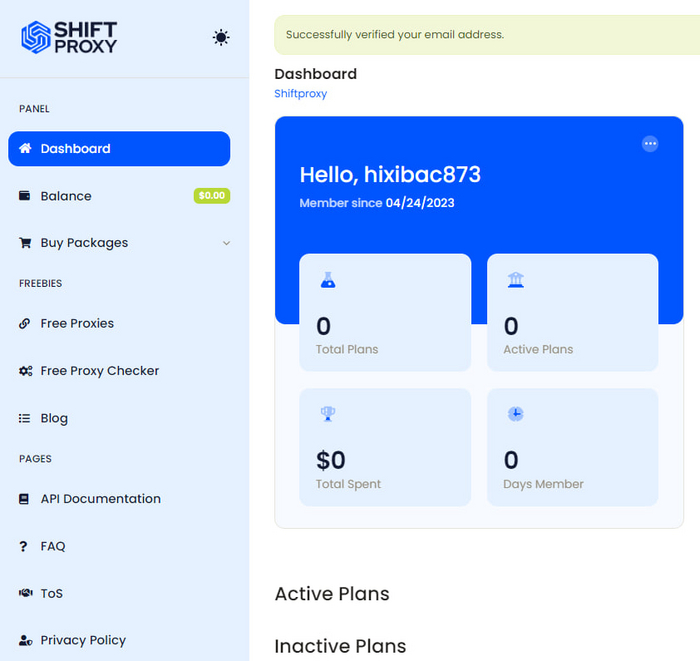Follow the Shiftproxy breadcrumb link

pos(300,94)
